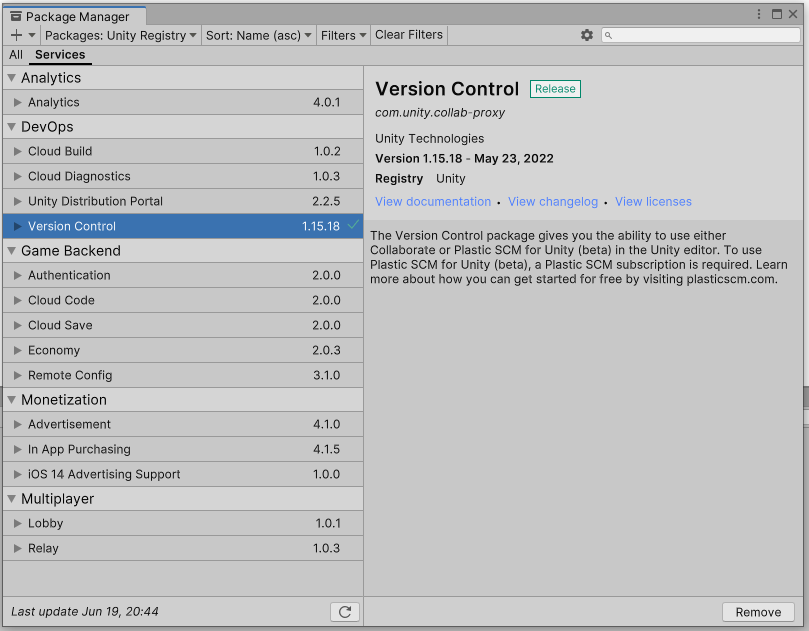809x631 pixels.
Task: Expand the Authentication package arrow
Action: point(18,276)
